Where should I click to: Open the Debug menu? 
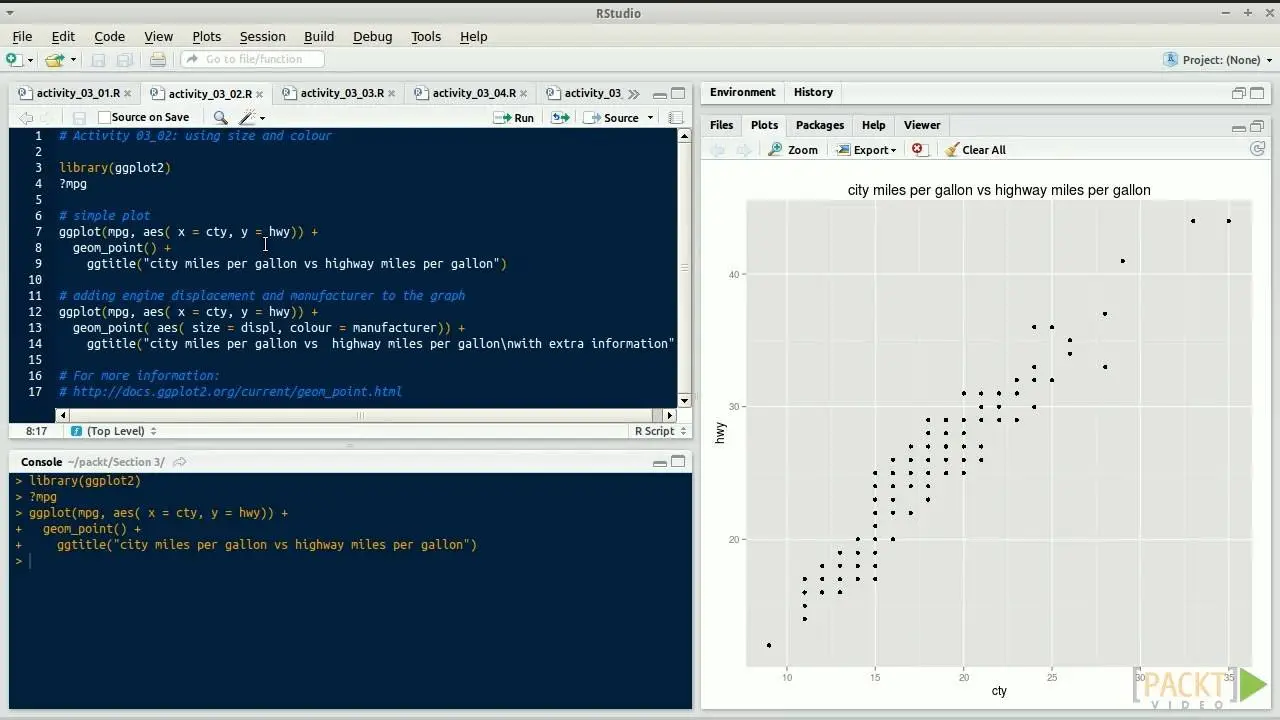tap(372, 36)
